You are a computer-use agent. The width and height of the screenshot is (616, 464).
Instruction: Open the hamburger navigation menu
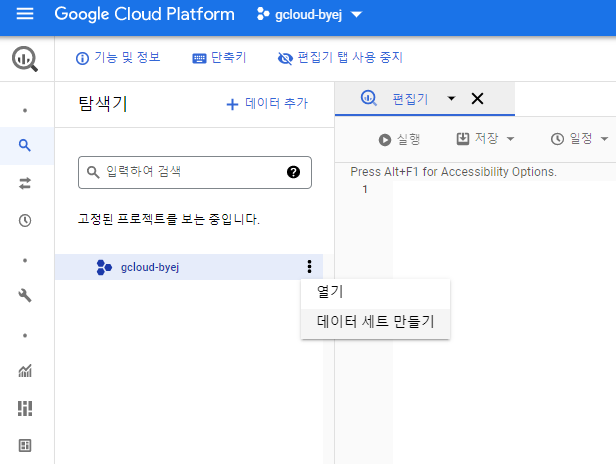pyautogui.click(x=25, y=14)
